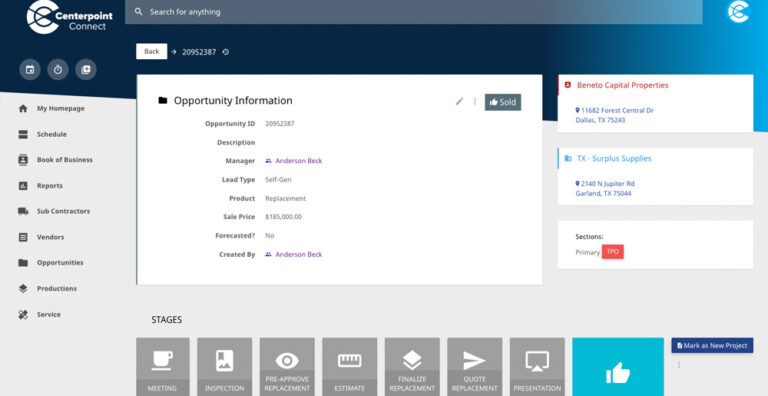Viewport: 768px width, 396px height.
Task: Open the user avatar logo top right
Action: click(x=738, y=12)
